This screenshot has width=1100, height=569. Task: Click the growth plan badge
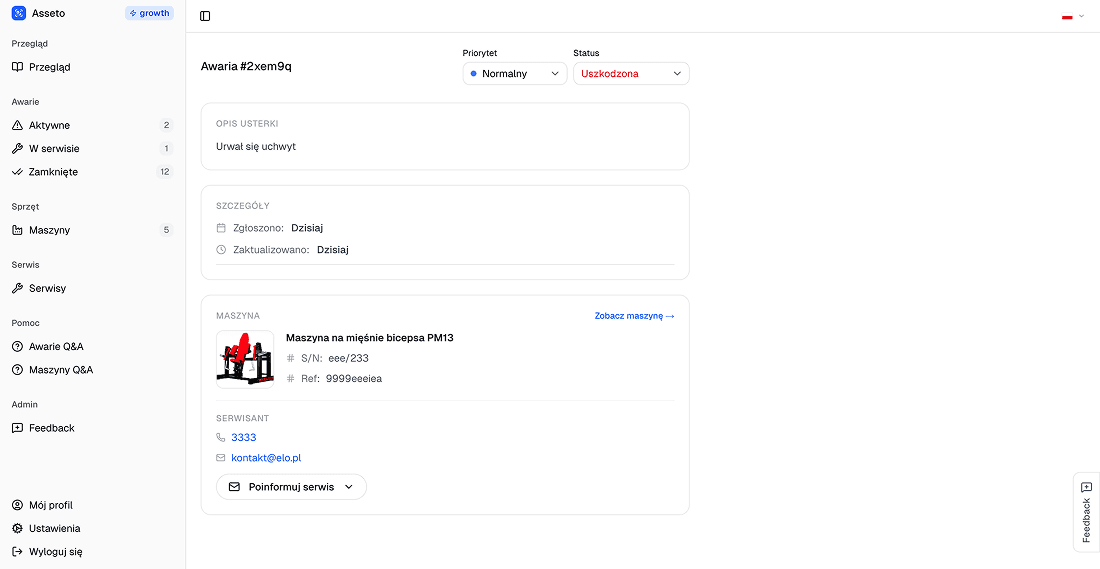point(149,13)
